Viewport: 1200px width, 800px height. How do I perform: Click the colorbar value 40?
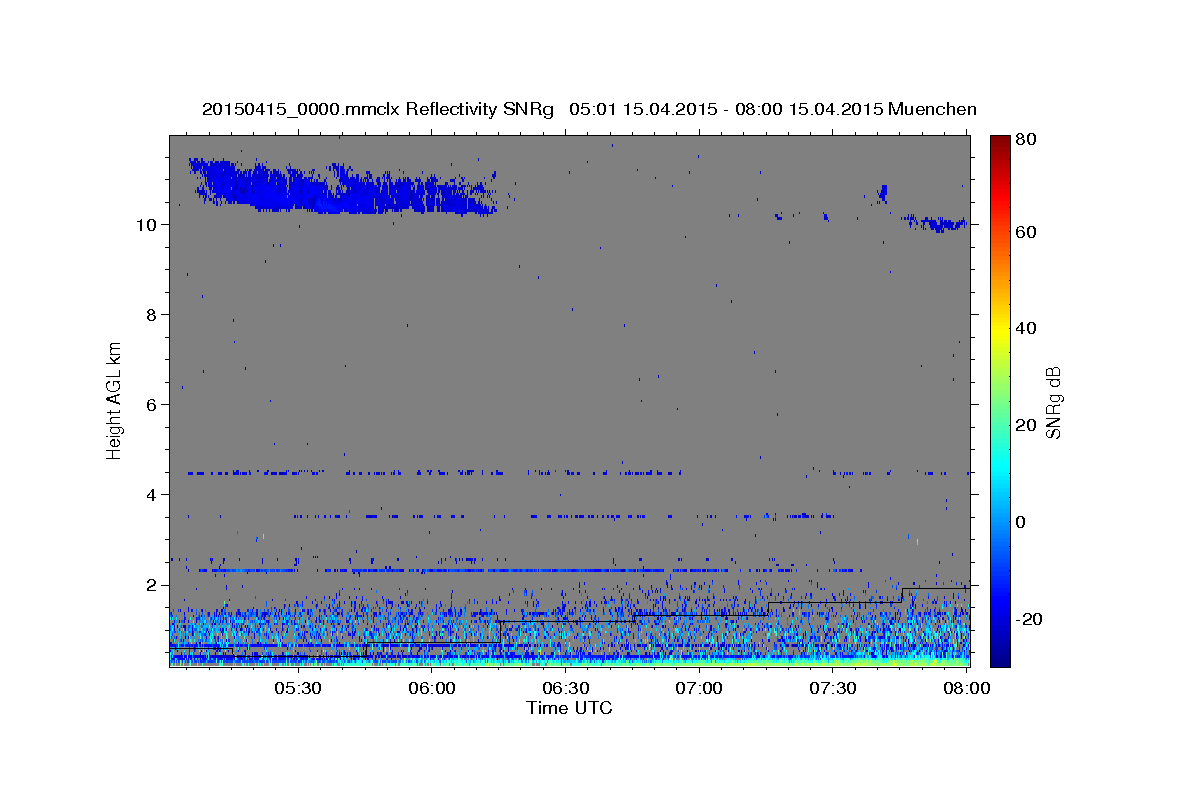pyautogui.click(x=1027, y=328)
